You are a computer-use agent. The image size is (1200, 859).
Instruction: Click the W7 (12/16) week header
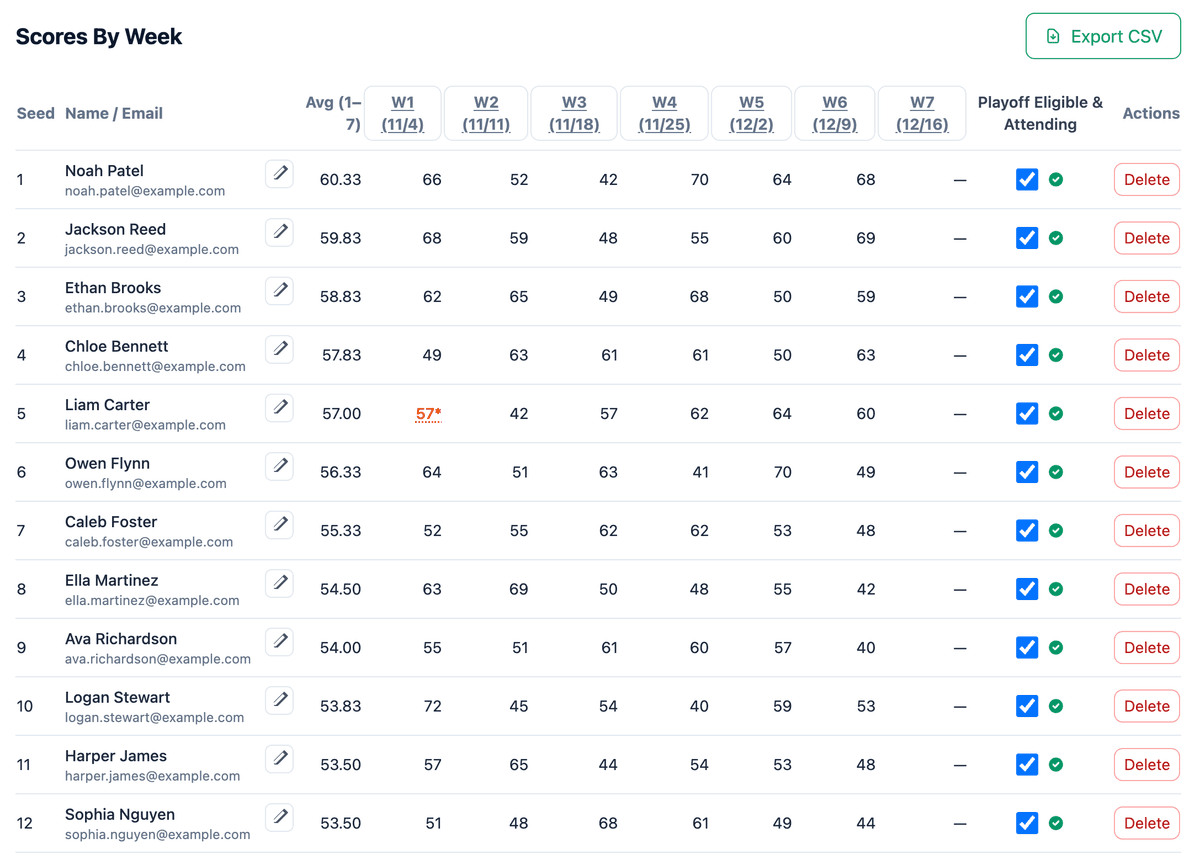922,113
